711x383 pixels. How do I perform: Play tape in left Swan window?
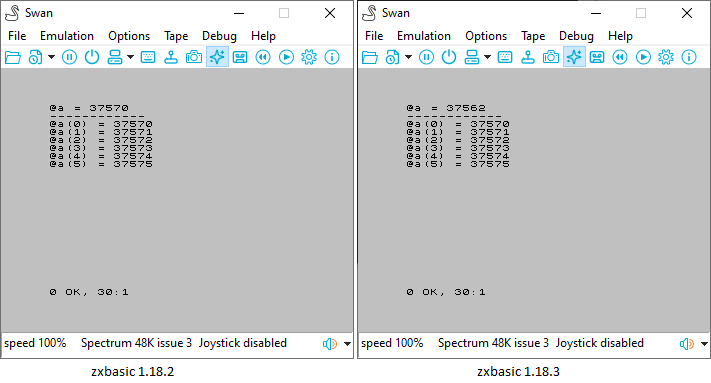coord(286,57)
